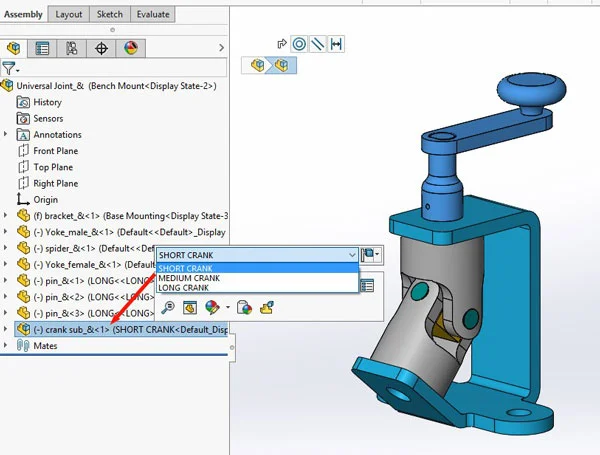Click the zoom to selection magnifier icon
The height and width of the screenshot is (455, 600).
[x=169, y=308]
